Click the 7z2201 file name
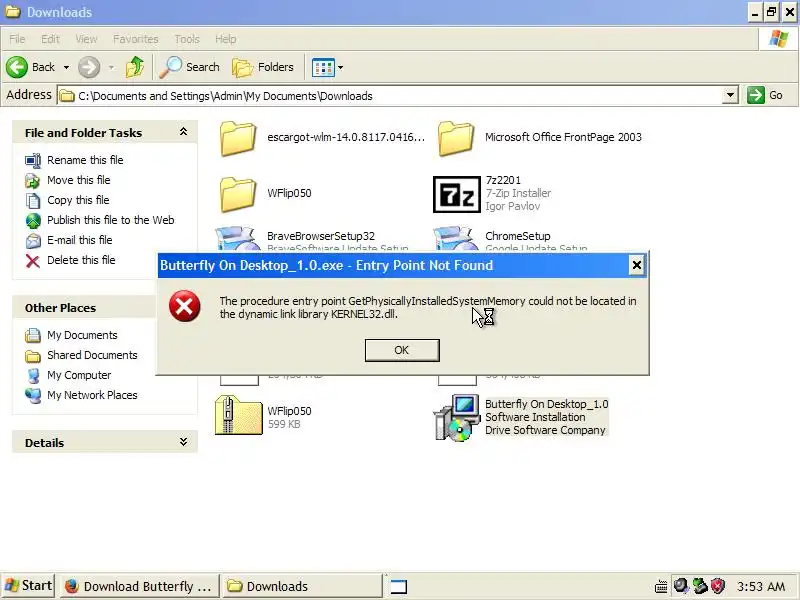 tap(503, 180)
